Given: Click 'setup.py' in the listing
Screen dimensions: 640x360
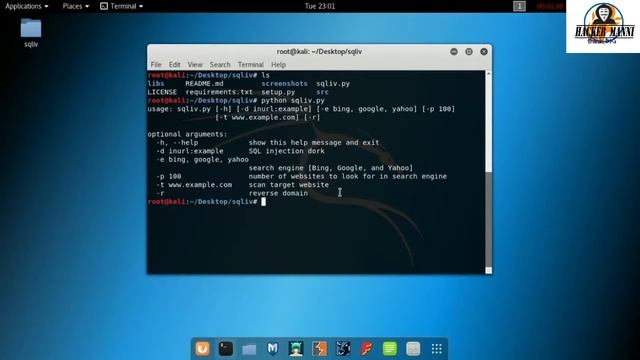Looking at the screenshot, I should (278, 92).
